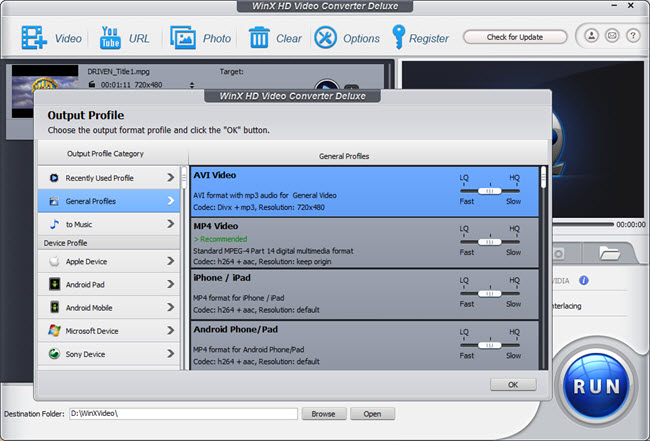650x441 pixels.
Task: Click the add Video icon
Action: pyautogui.click(x=34, y=38)
